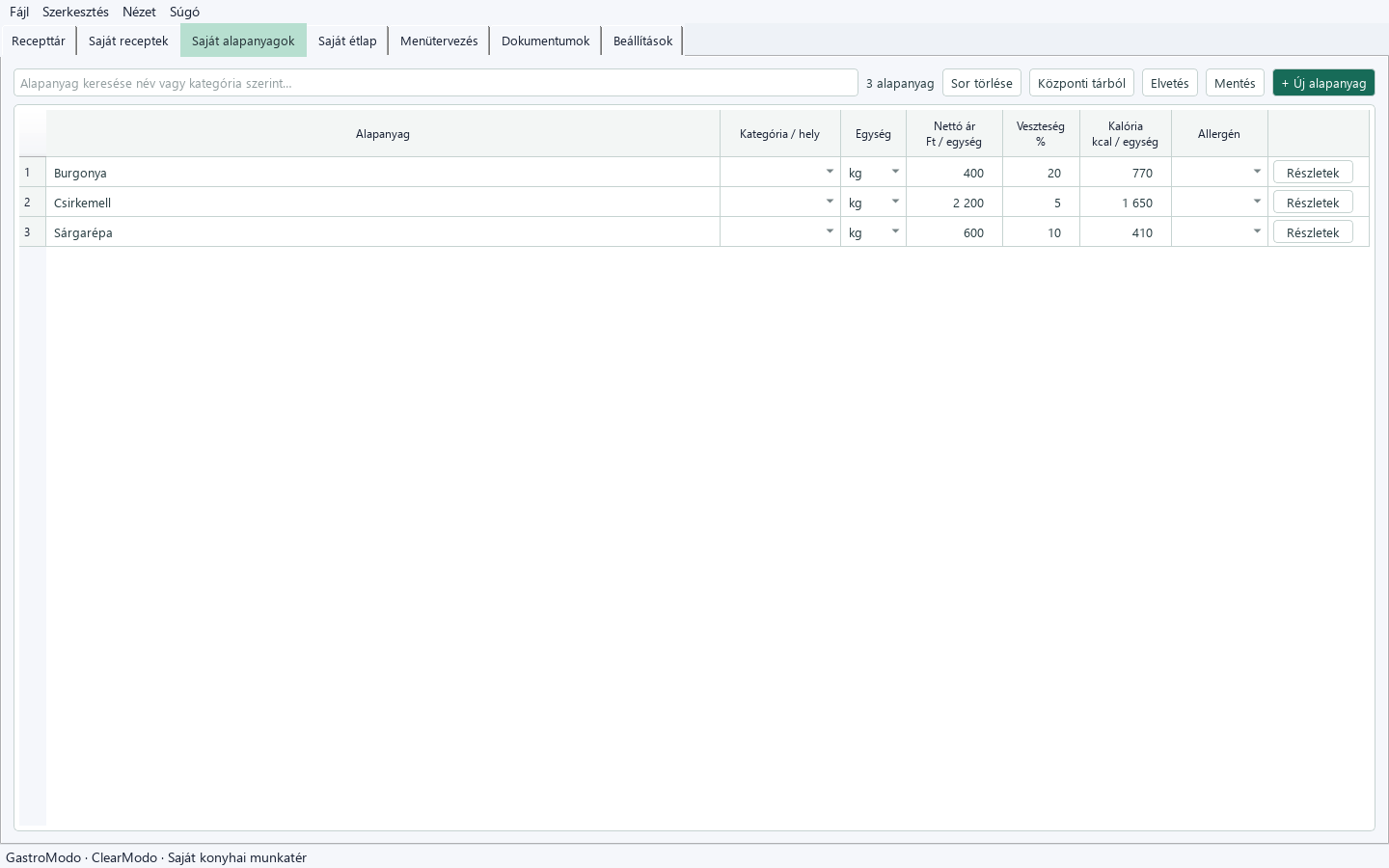
Task: Click the Alapanyag column header
Action: 383,134
